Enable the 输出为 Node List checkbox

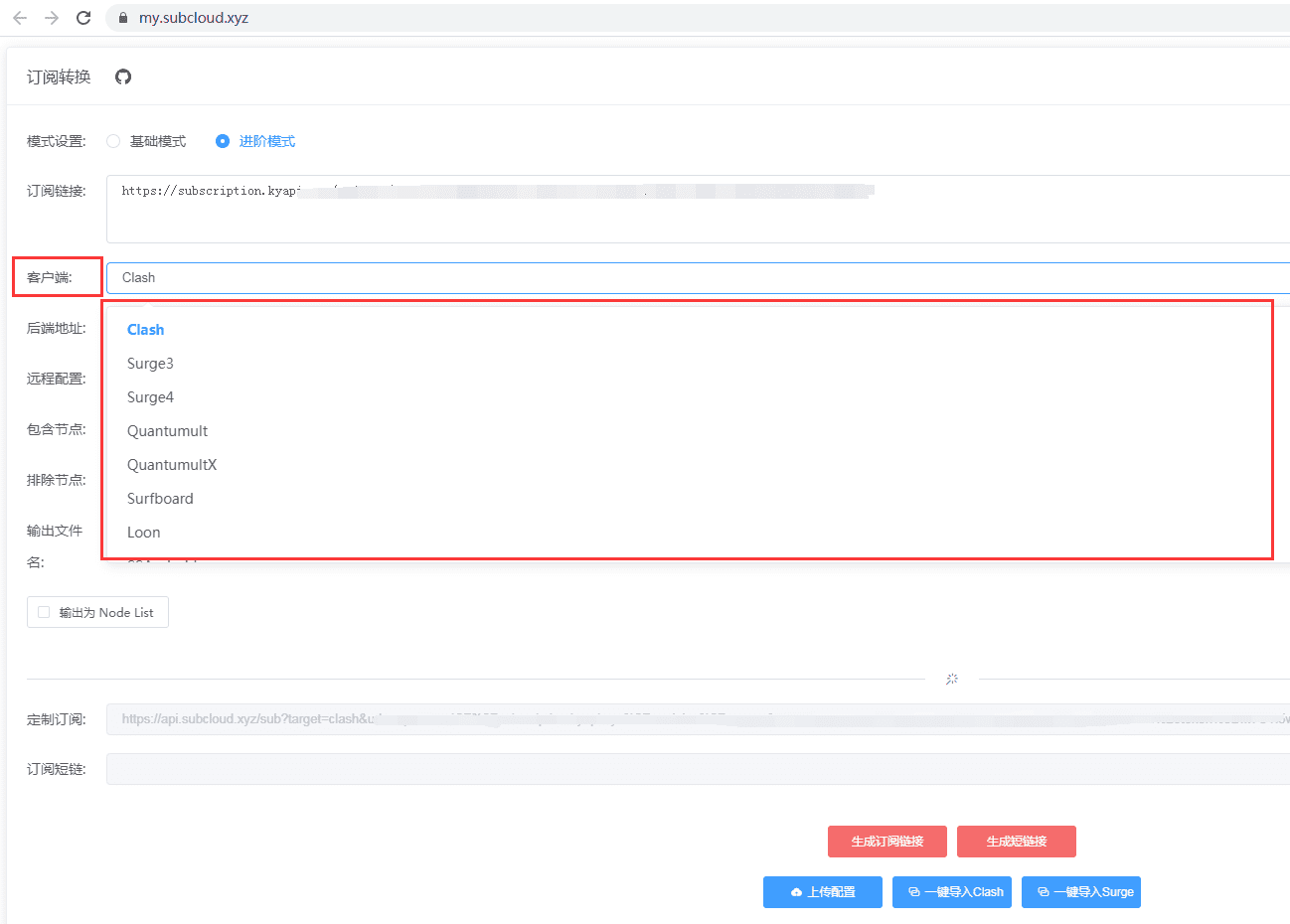coord(44,612)
